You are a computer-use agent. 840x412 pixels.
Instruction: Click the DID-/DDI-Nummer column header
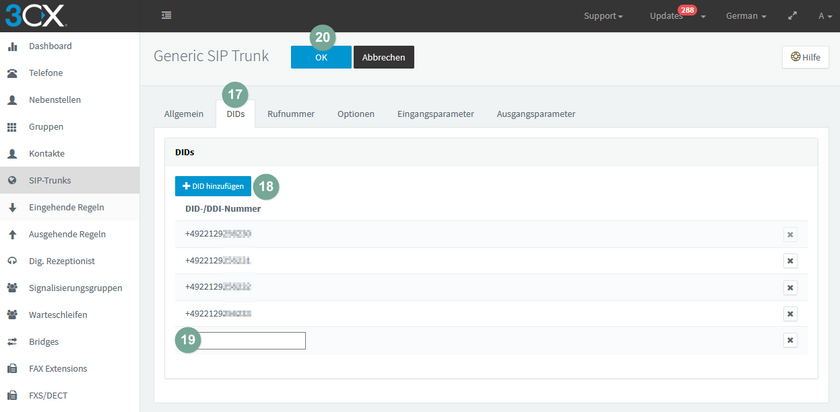(222, 209)
